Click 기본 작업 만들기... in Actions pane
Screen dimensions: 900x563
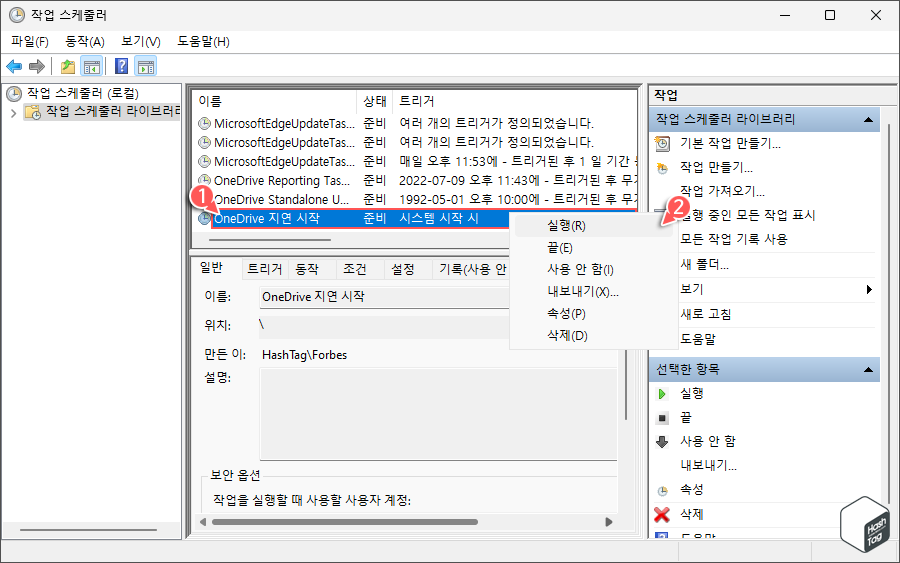click(730, 143)
